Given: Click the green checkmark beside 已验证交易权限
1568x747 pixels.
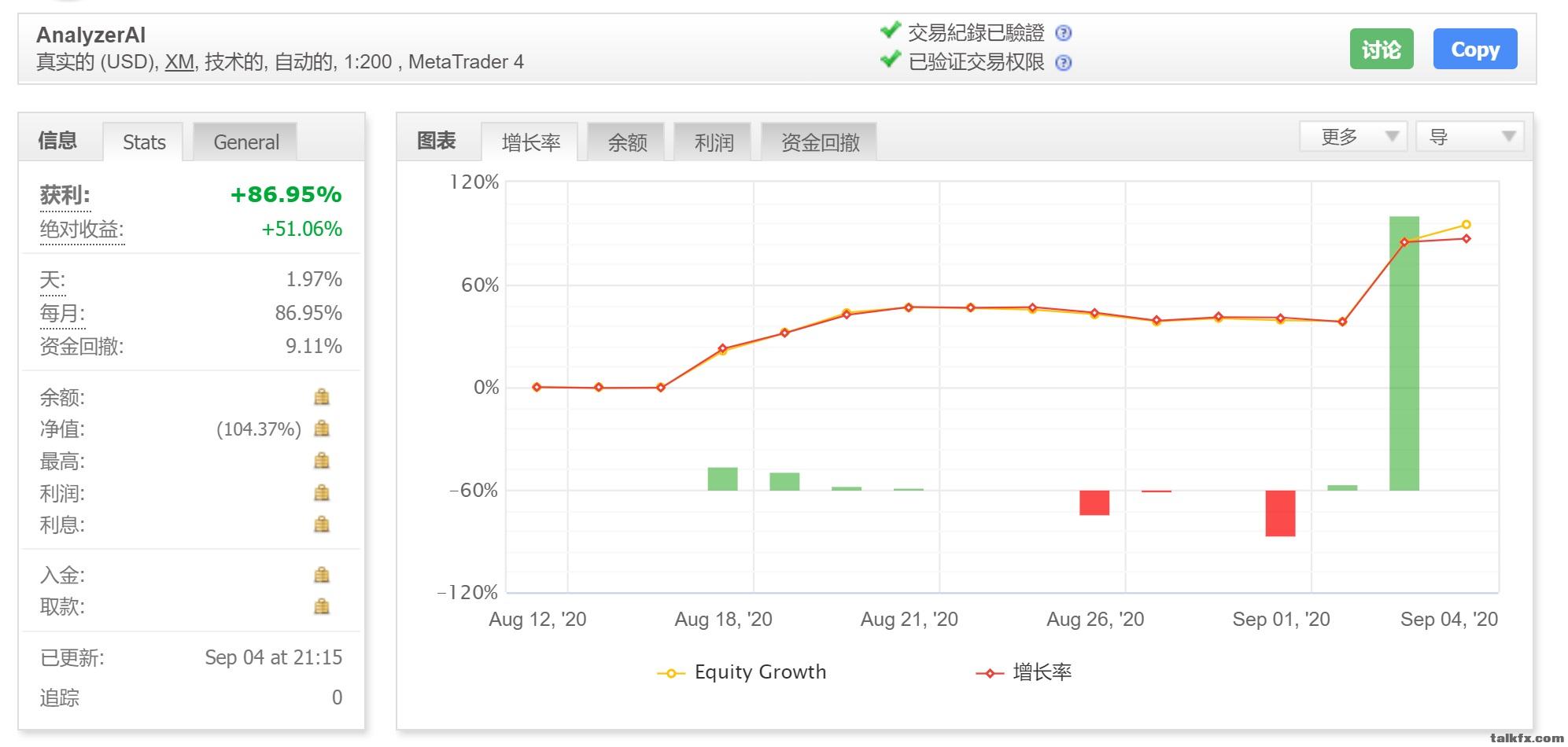Looking at the screenshot, I should 890,60.
